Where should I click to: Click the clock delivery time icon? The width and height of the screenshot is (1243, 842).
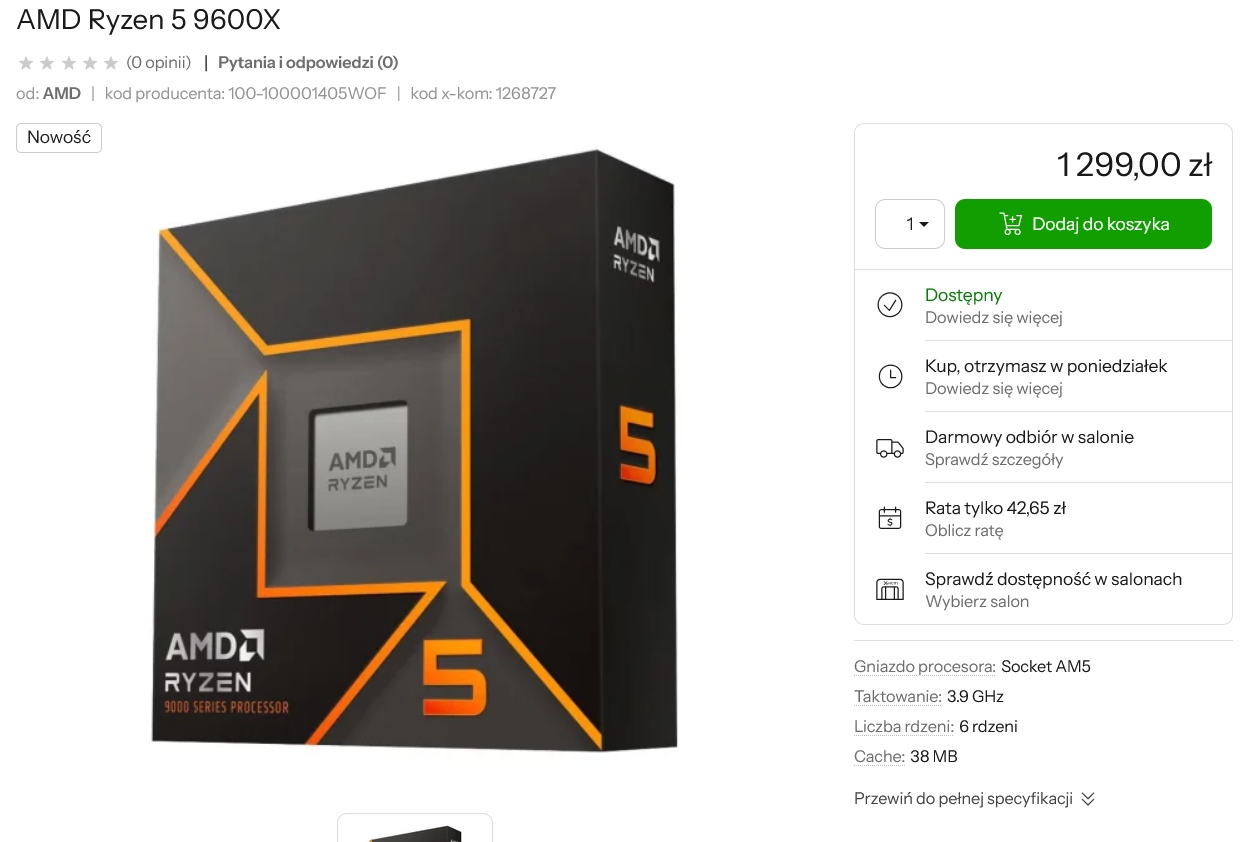point(890,376)
